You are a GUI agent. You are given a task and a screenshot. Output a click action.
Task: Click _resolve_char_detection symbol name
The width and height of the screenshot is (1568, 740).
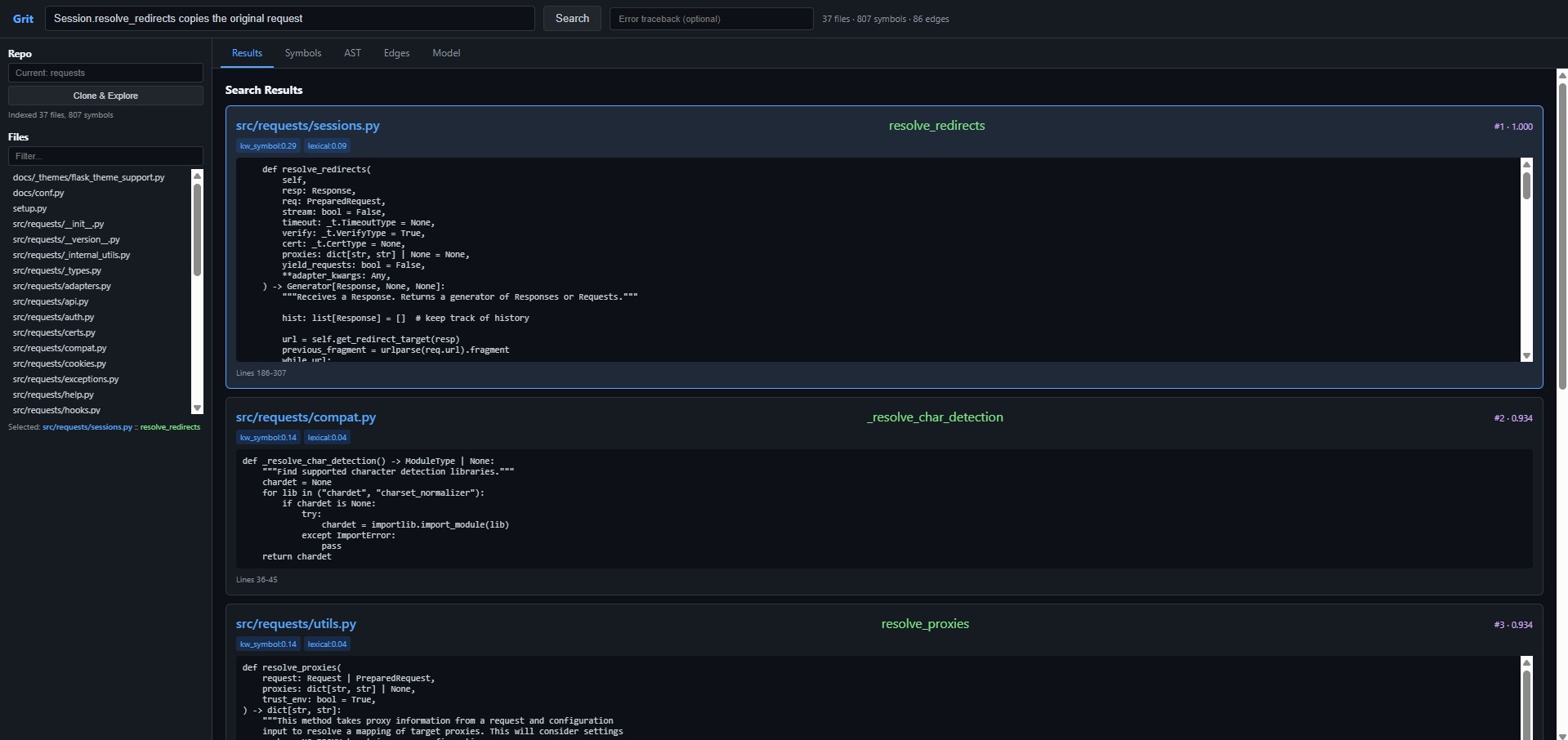(935, 417)
